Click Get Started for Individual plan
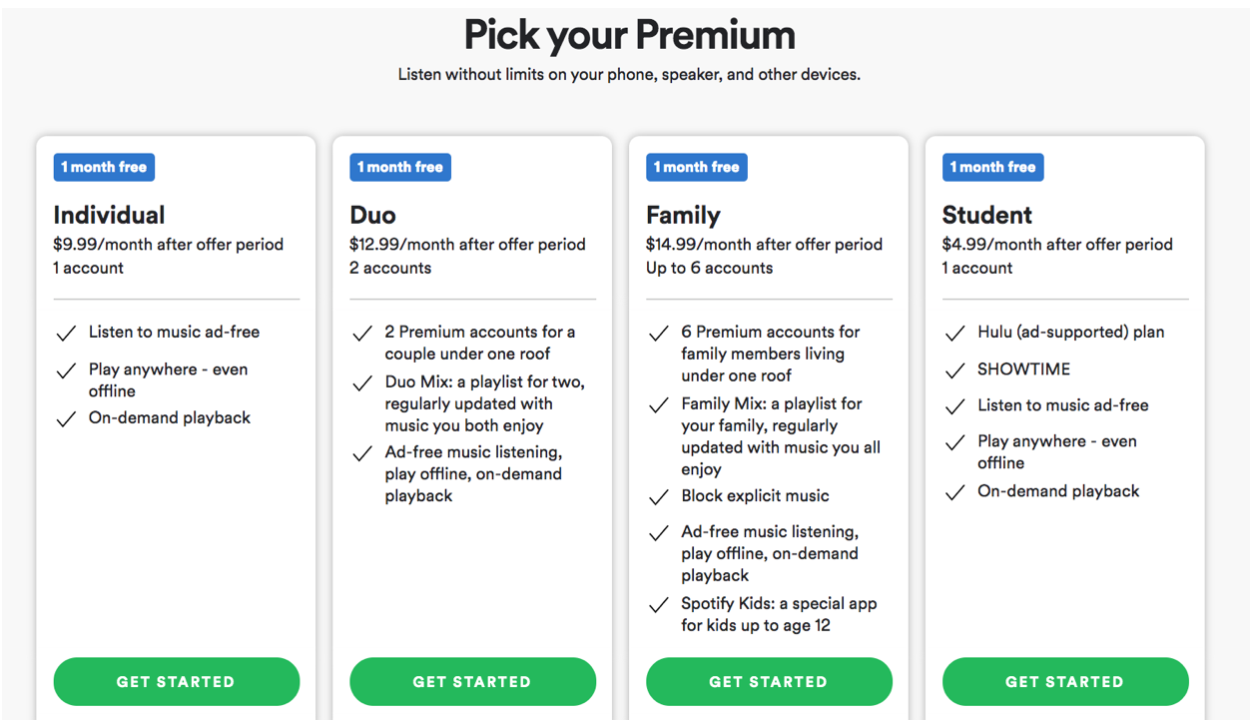 pyautogui.click(x=176, y=682)
